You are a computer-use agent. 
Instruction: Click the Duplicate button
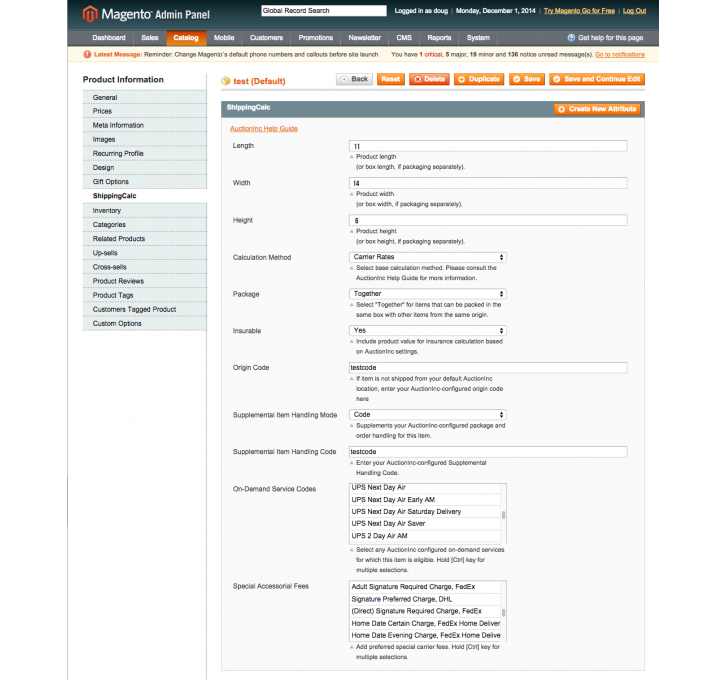479,80
